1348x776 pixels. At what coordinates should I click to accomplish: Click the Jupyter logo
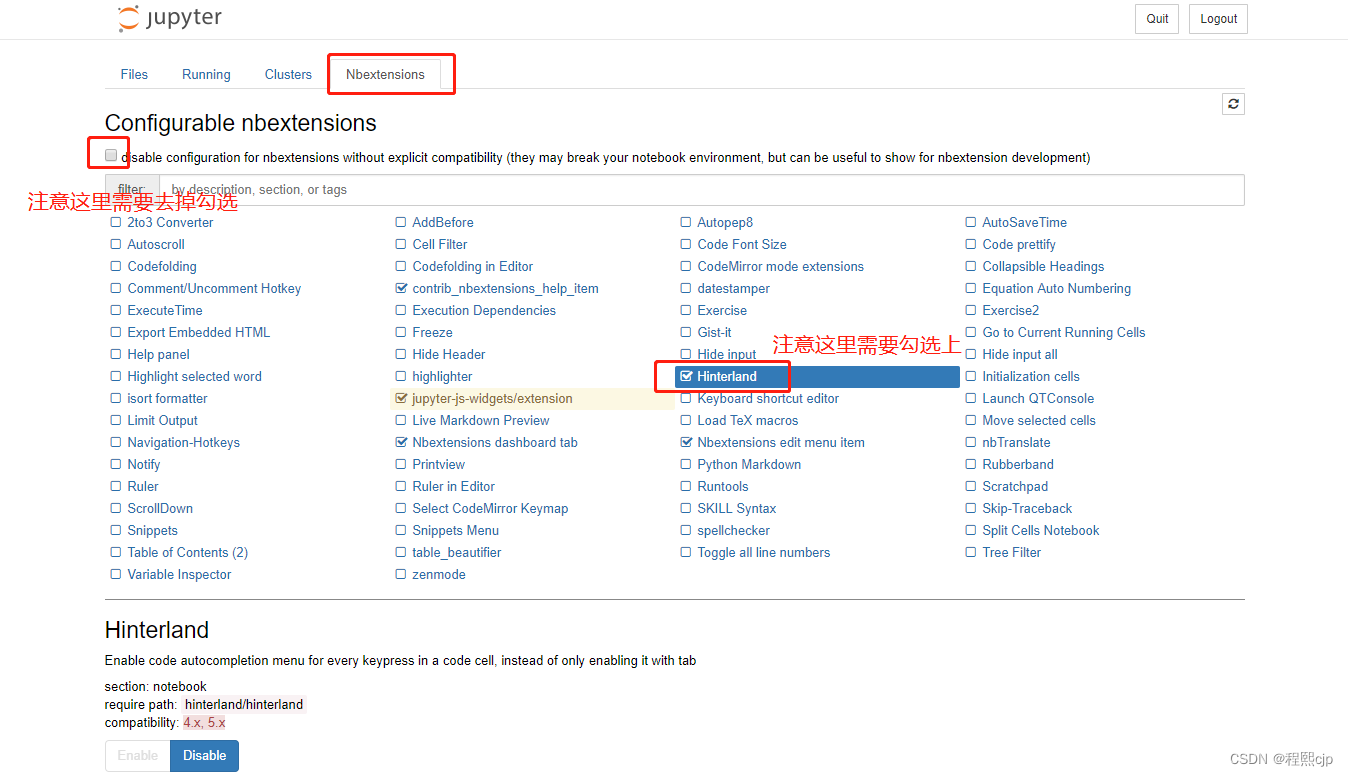pyautogui.click(x=169, y=18)
